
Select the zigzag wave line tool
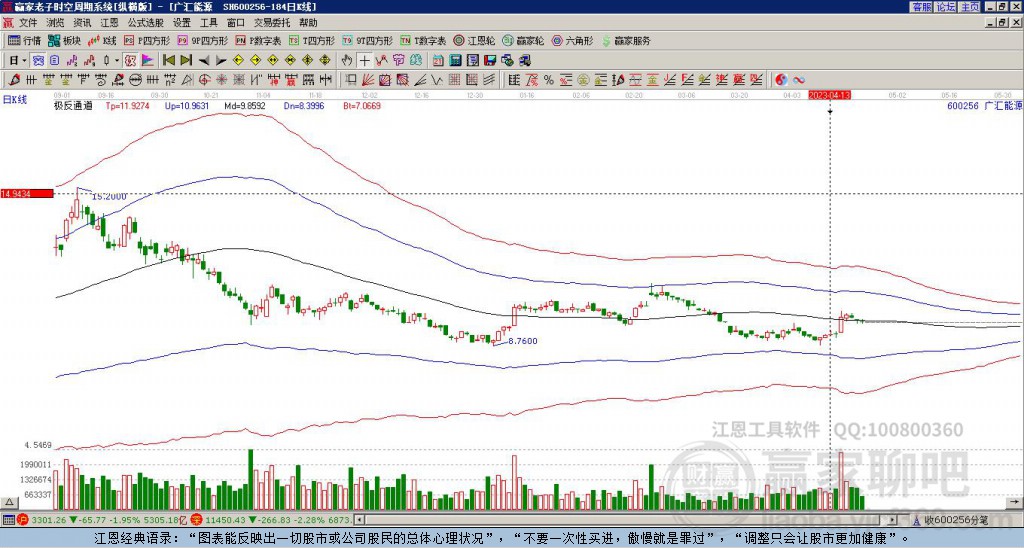[x=437, y=80]
